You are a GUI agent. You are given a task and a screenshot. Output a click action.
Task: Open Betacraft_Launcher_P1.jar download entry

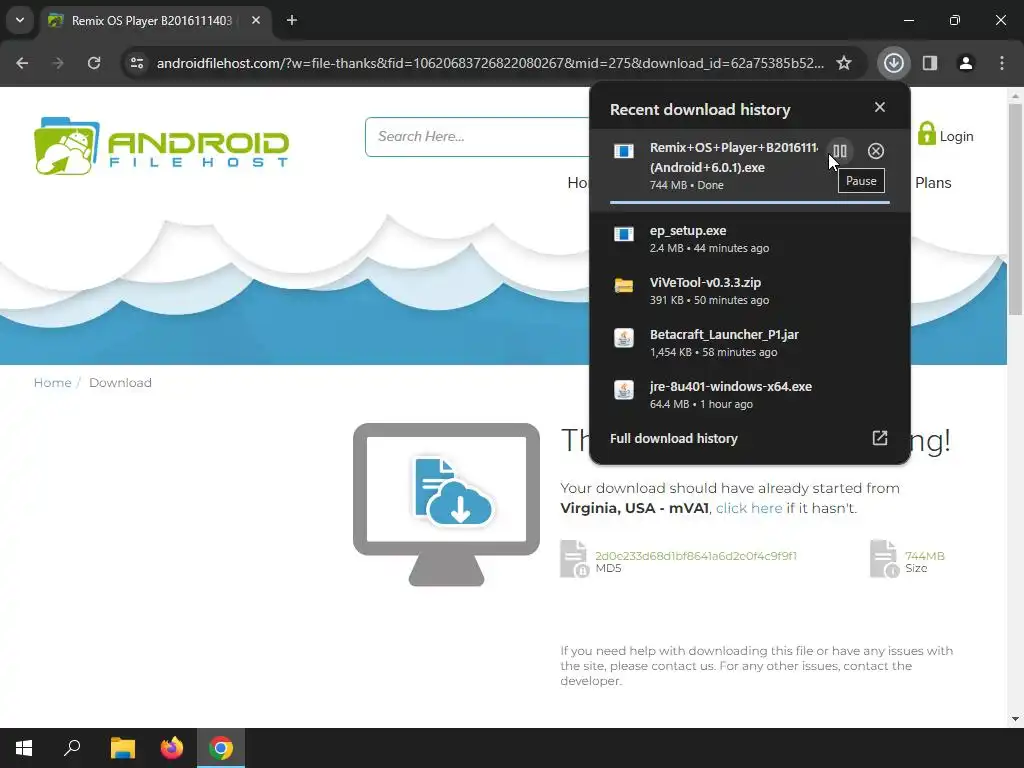pos(750,342)
